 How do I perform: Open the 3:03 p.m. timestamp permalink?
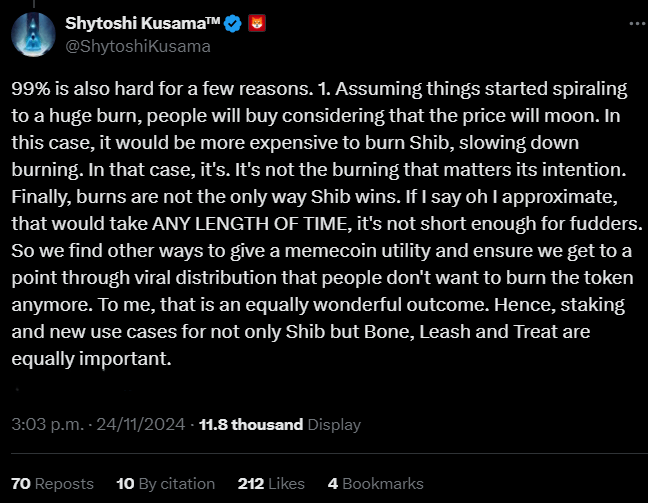coord(48,424)
